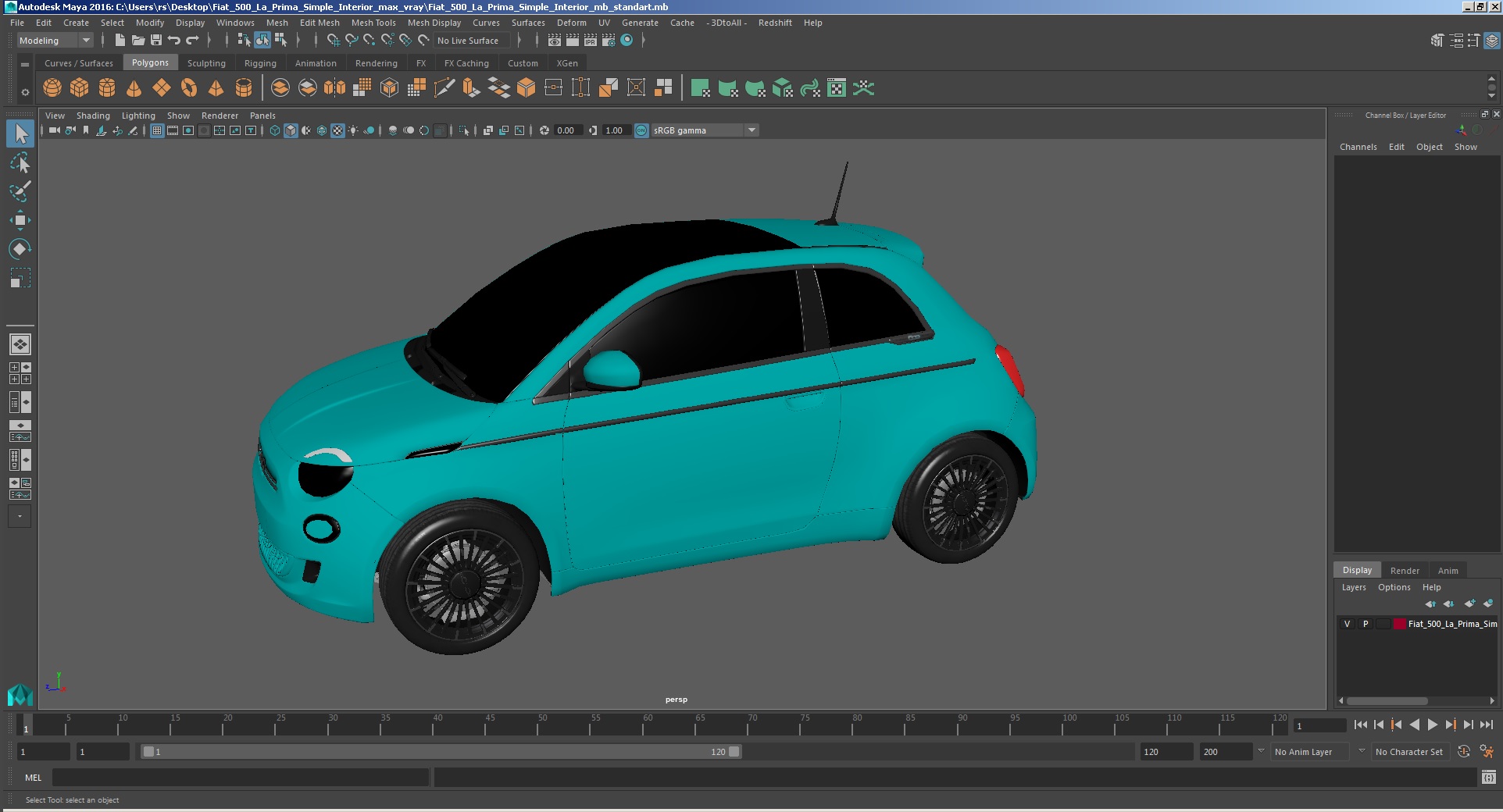Click the Open Scene folder icon
Image resolution: width=1503 pixels, height=812 pixels.
coord(138,40)
